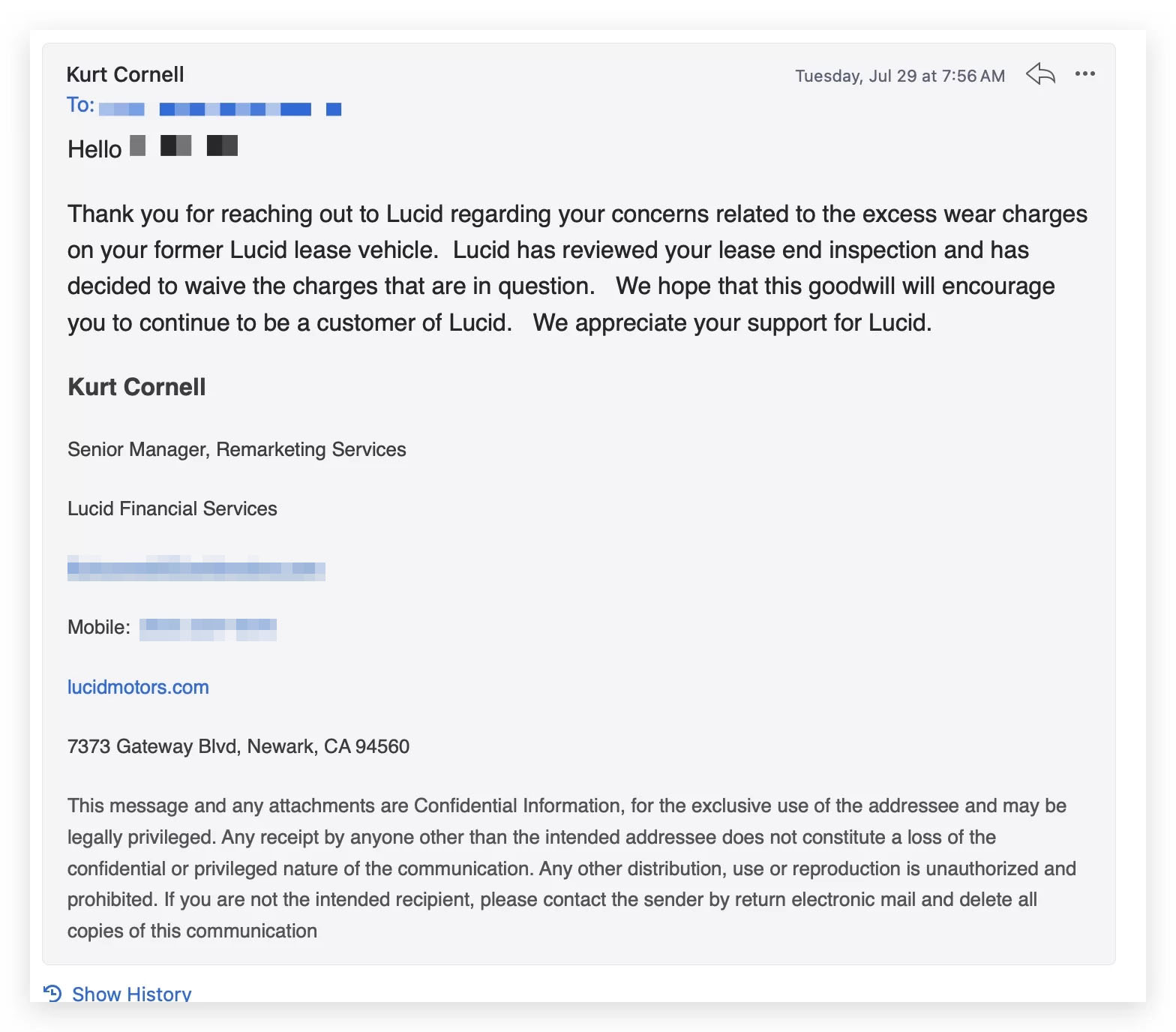The height and width of the screenshot is (1032, 1176).
Task: Click the Lucid Financial Services text
Action: (x=172, y=508)
